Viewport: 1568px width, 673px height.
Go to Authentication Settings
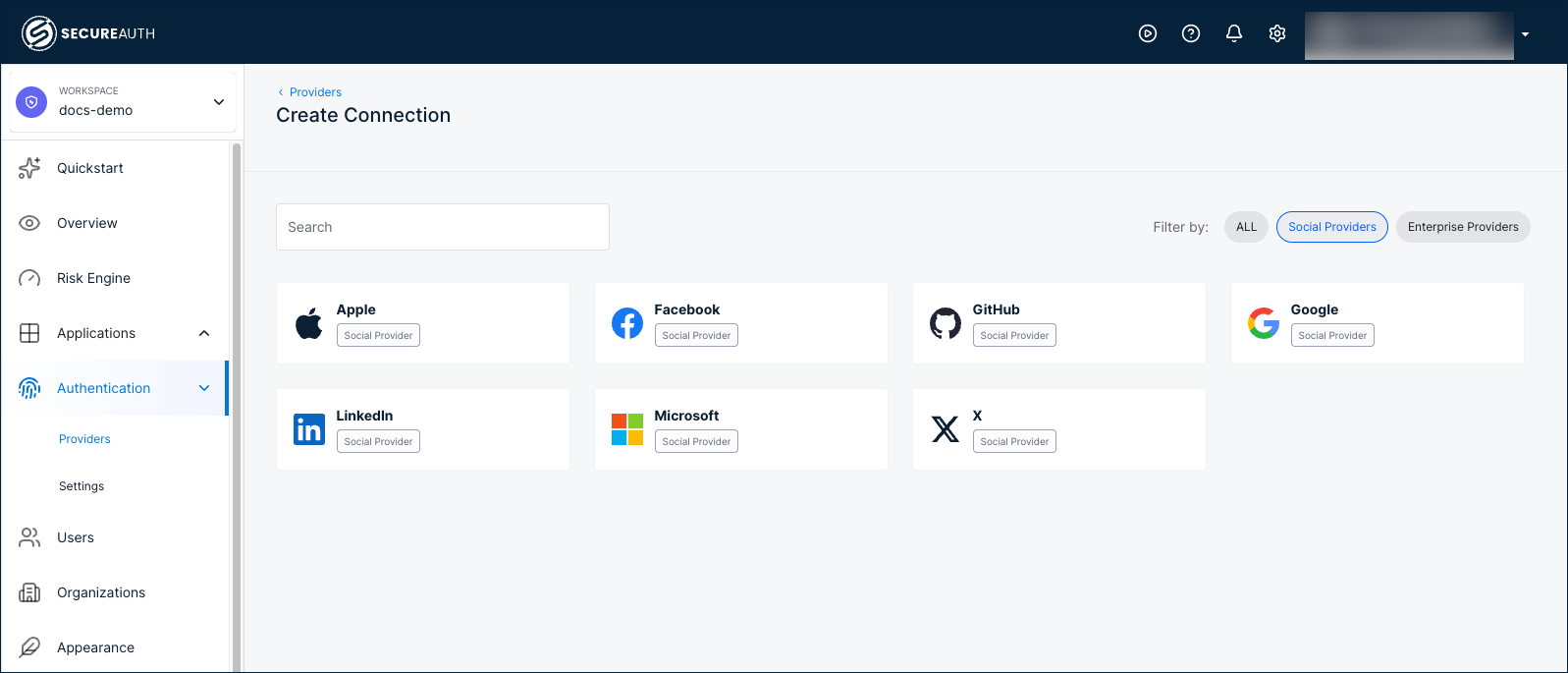point(81,485)
